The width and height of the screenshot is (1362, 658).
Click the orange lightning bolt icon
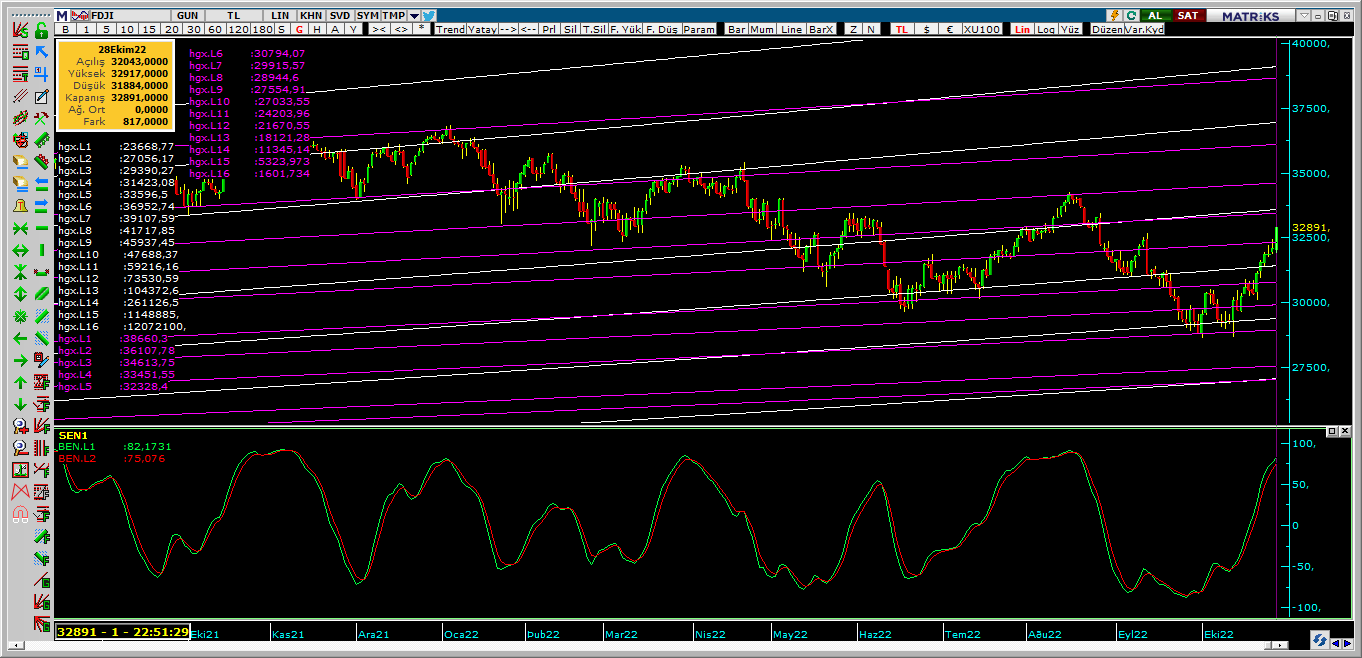[1115, 15]
